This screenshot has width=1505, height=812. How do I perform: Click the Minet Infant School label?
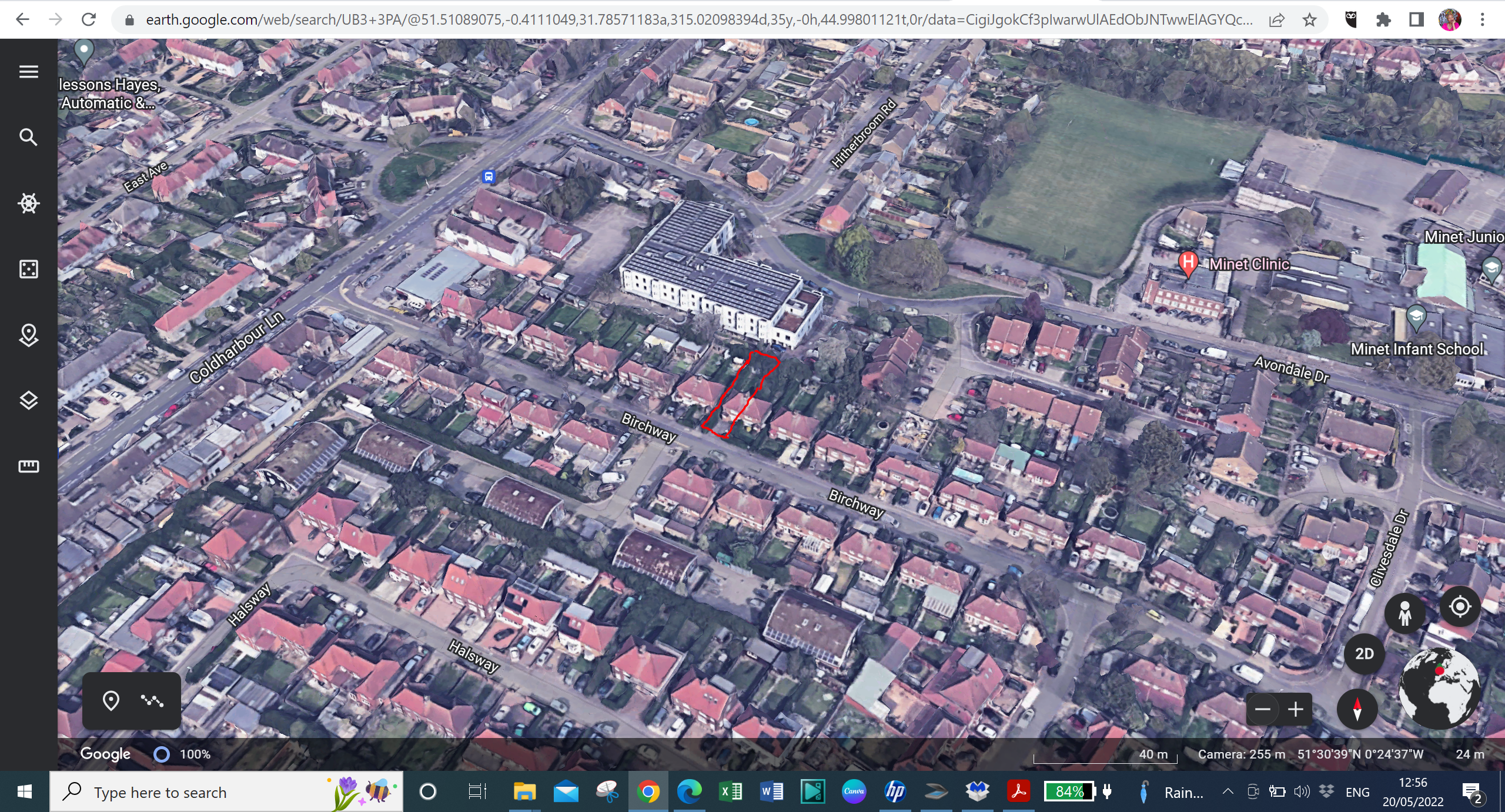click(x=1417, y=349)
